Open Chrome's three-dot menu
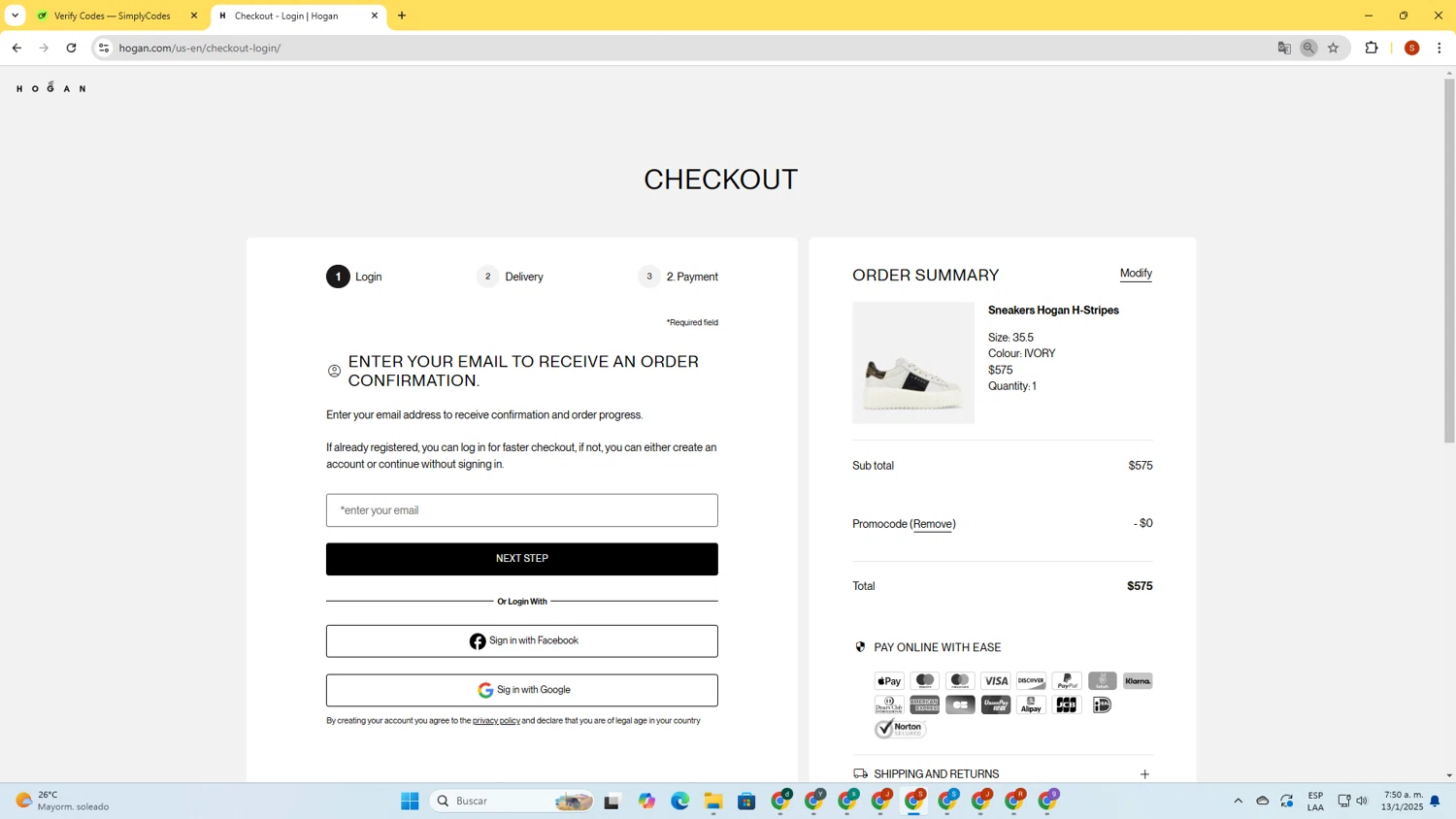The height and width of the screenshot is (819, 1456). 1439,48
